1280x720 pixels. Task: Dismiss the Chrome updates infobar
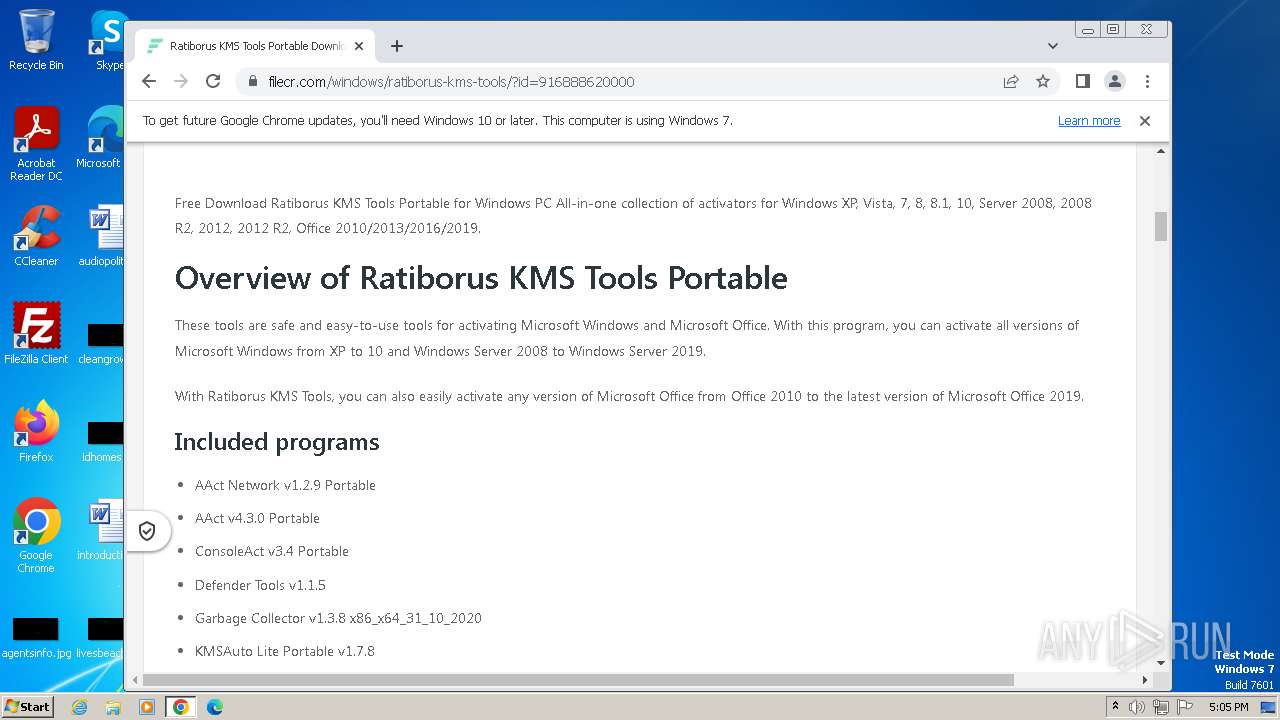pyautogui.click(x=1145, y=121)
